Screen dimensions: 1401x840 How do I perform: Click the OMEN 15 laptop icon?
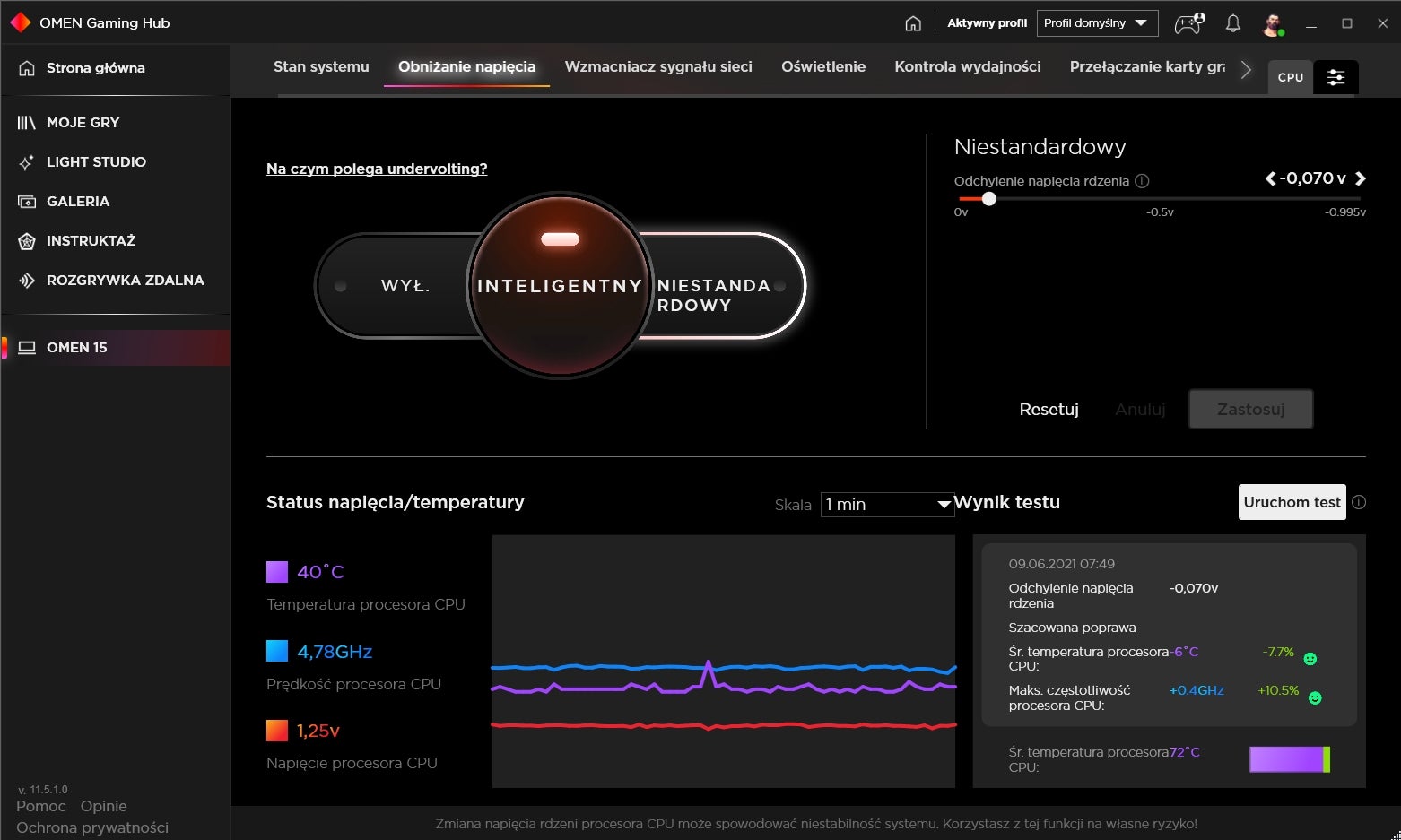pyautogui.click(x=27, y=348)
